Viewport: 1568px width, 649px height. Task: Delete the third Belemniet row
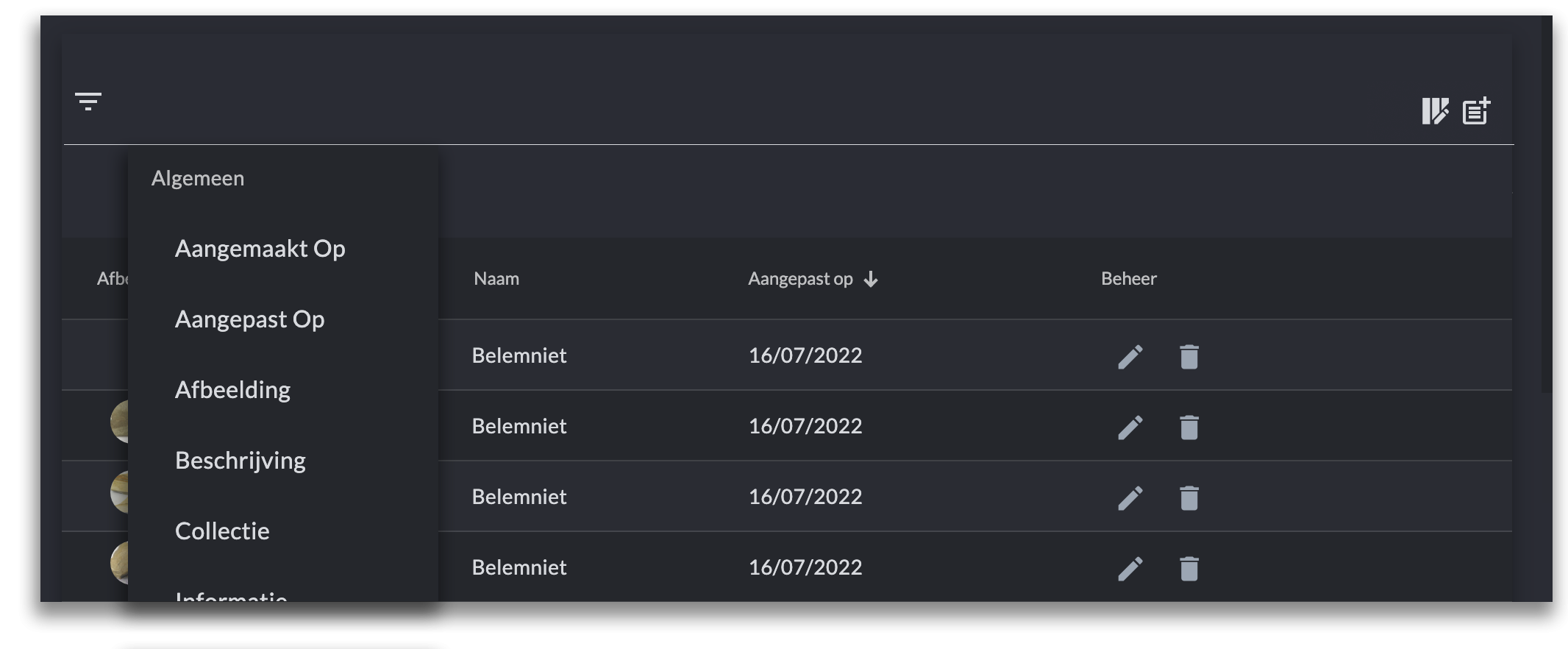(x=1189, y=498)
